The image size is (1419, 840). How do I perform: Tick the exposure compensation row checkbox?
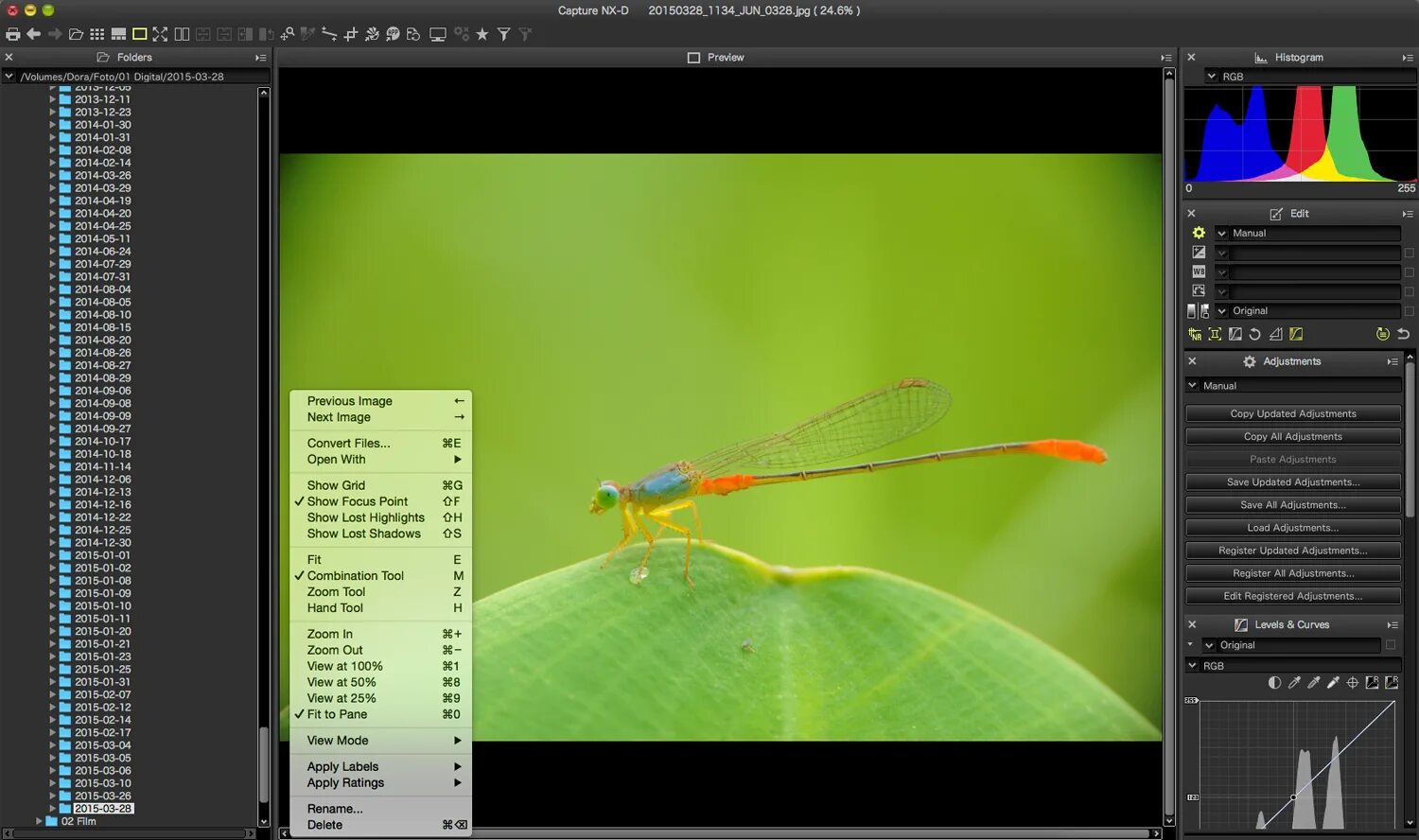pos(1410,253)
